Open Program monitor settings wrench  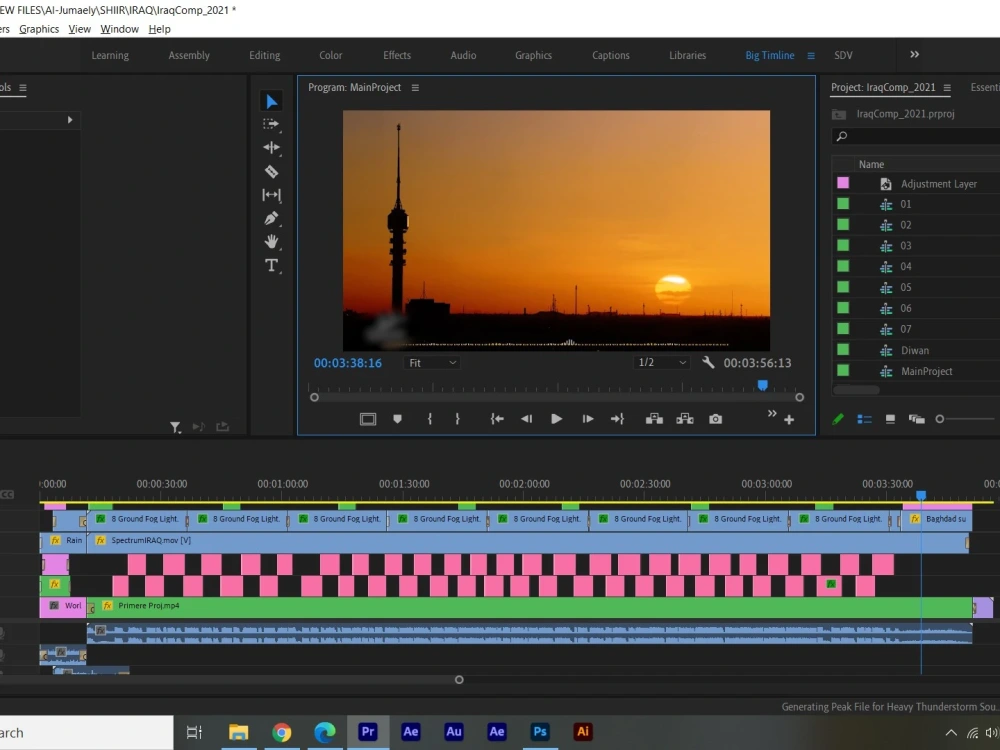click(x=708, y=362)
